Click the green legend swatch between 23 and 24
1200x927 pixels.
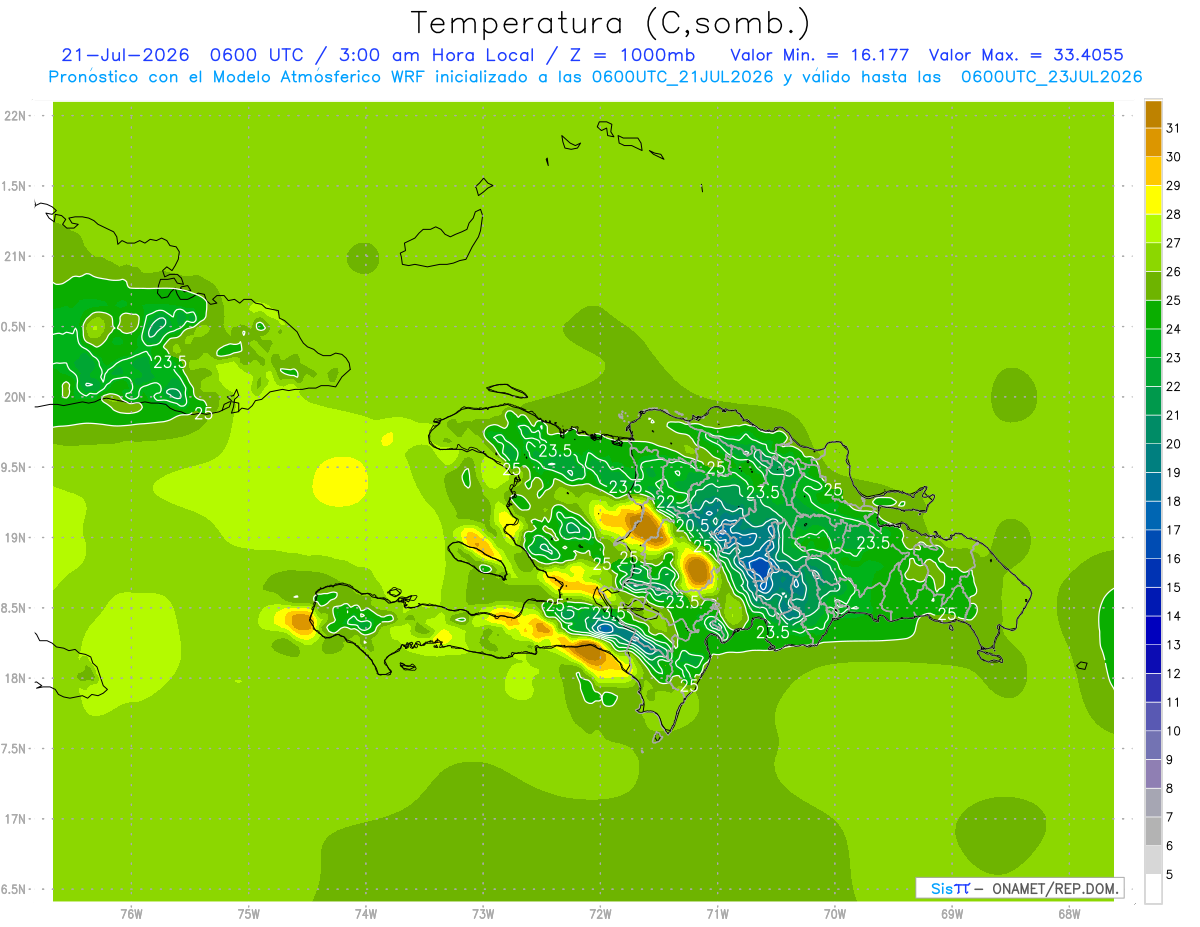[1153, 343]
